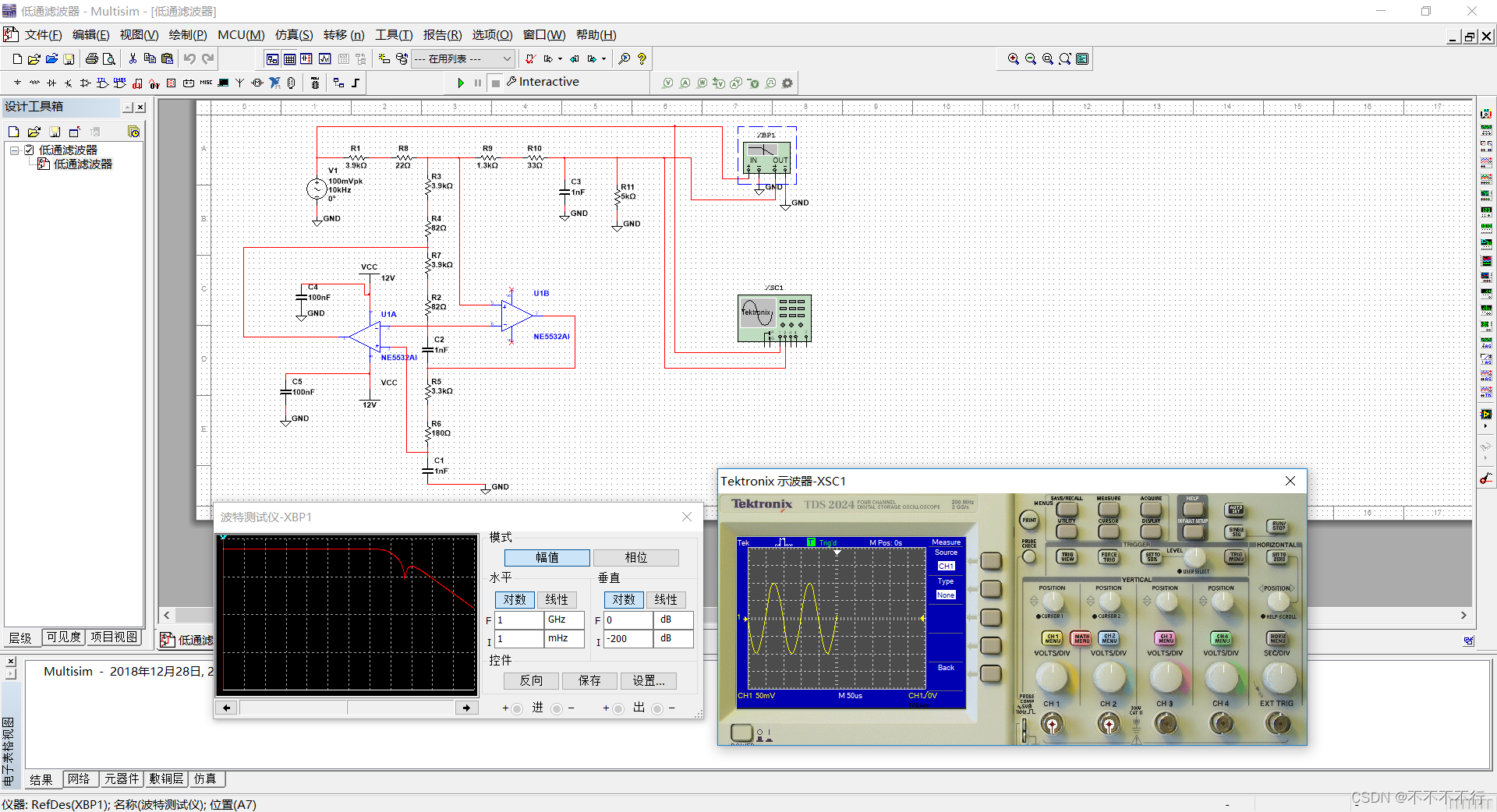Image resolution: width=1497 pixels, height=812 pixels.
Task: Select the − radio button for 进 input
Action: [556, 708]
